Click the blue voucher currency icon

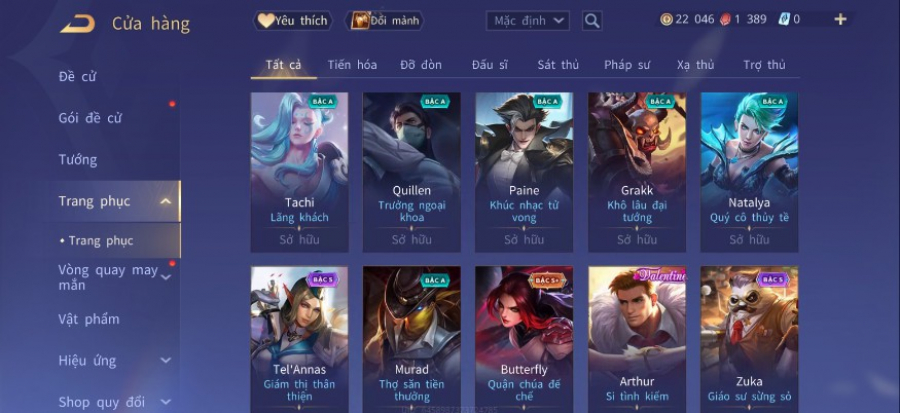click(x=784, y=19)
